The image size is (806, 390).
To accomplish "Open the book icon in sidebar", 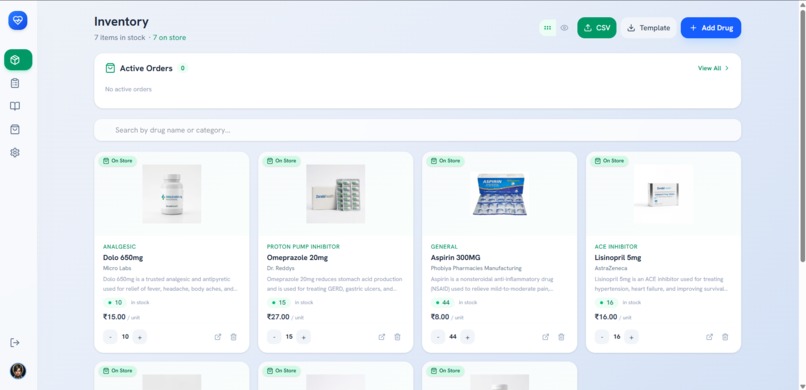I will click(15, 106).
